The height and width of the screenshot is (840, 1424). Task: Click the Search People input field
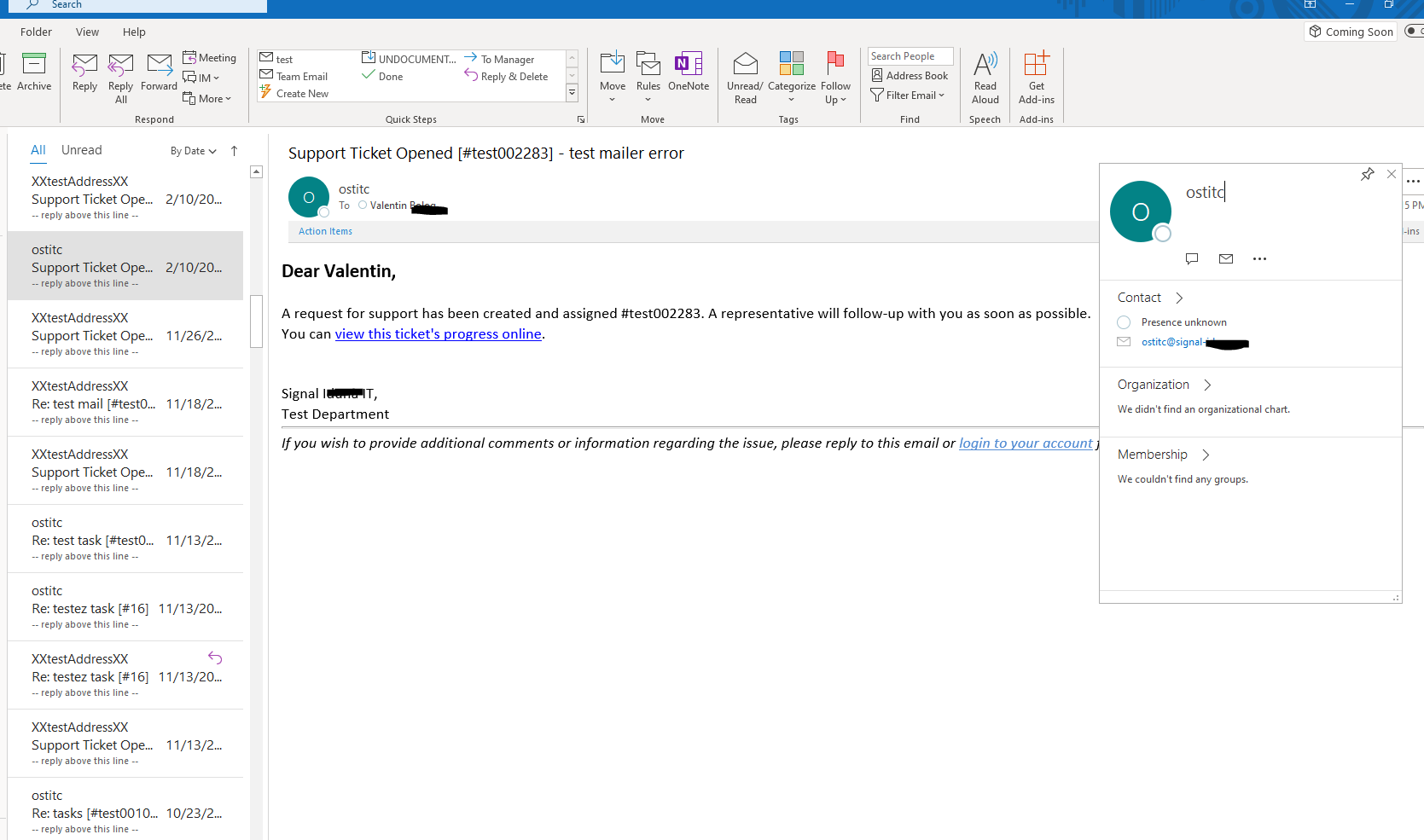(x=910, y=56)
